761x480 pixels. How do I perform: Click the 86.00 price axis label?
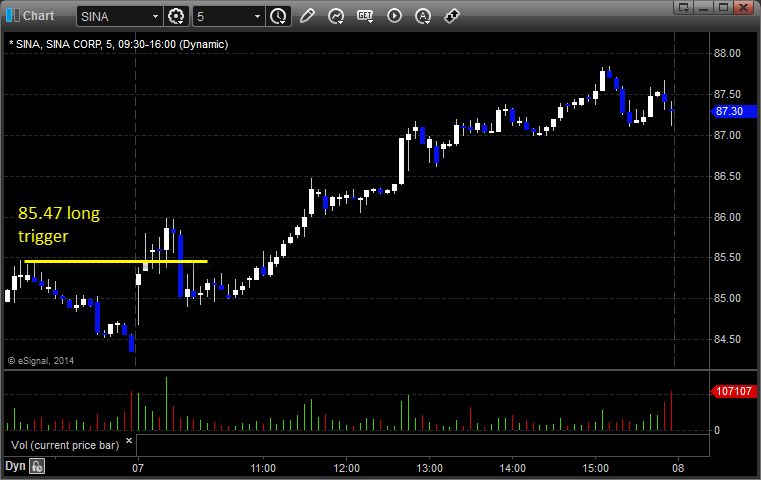(x=727, y=217)
